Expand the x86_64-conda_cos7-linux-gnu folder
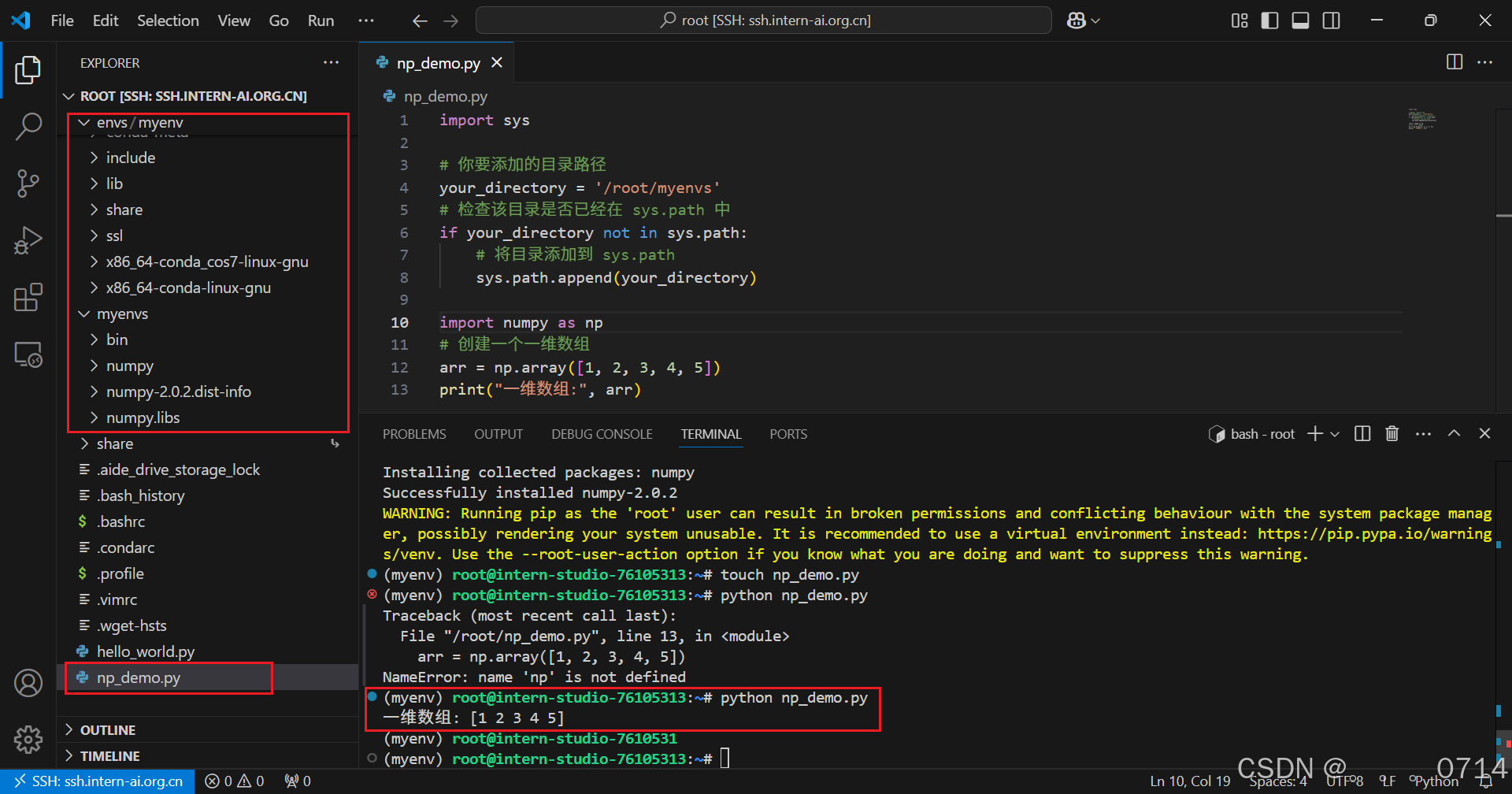1512x794 pixels. pos(209,262)
